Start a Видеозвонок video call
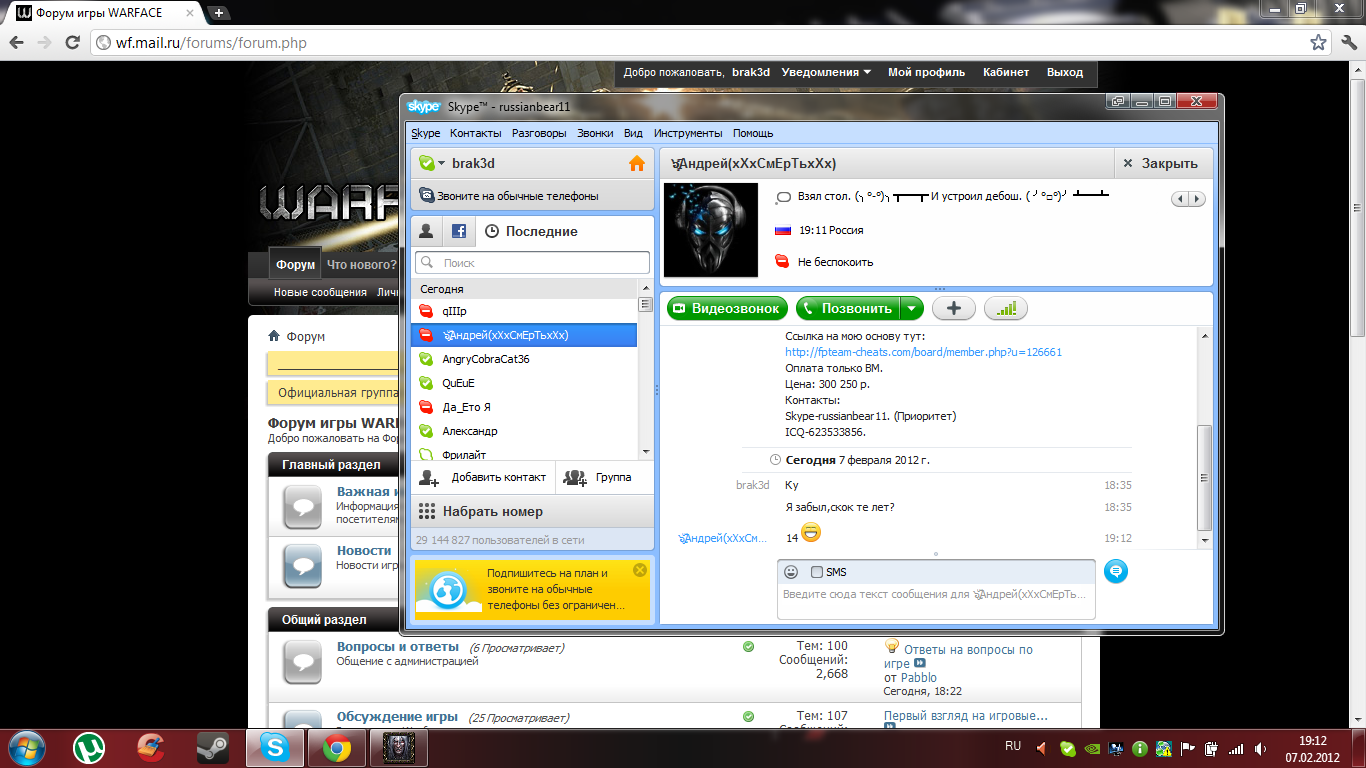Image resolution: width=1366 pixels, height=768 pixels. tap(727, 309)
